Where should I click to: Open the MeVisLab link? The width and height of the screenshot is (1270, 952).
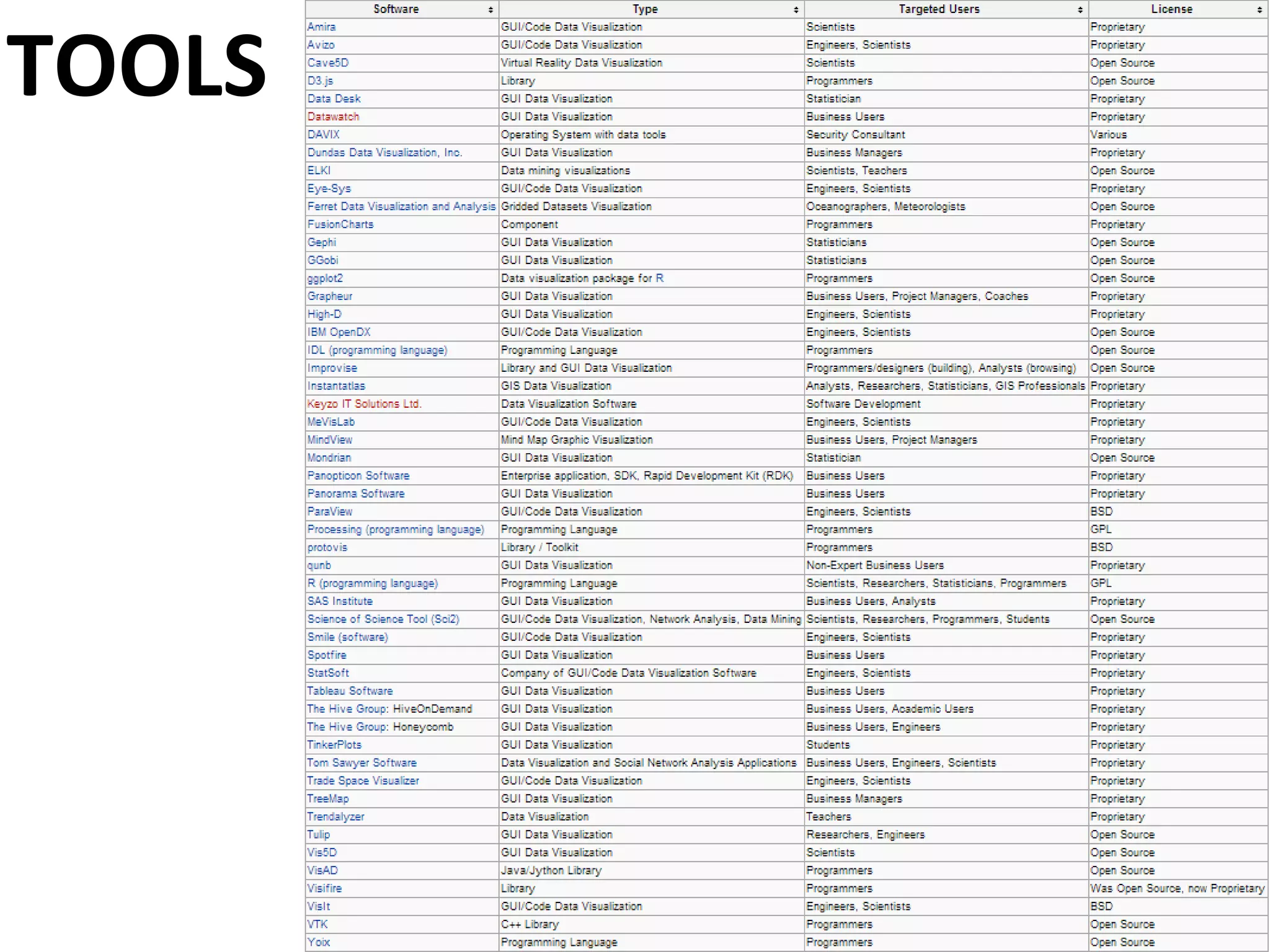(x=331, y=423)
